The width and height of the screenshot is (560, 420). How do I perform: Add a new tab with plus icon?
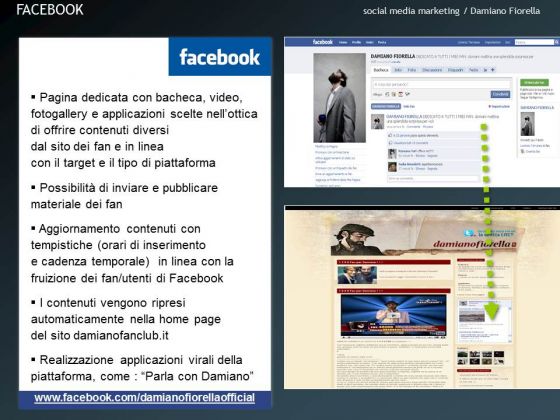tap(492, 70)
